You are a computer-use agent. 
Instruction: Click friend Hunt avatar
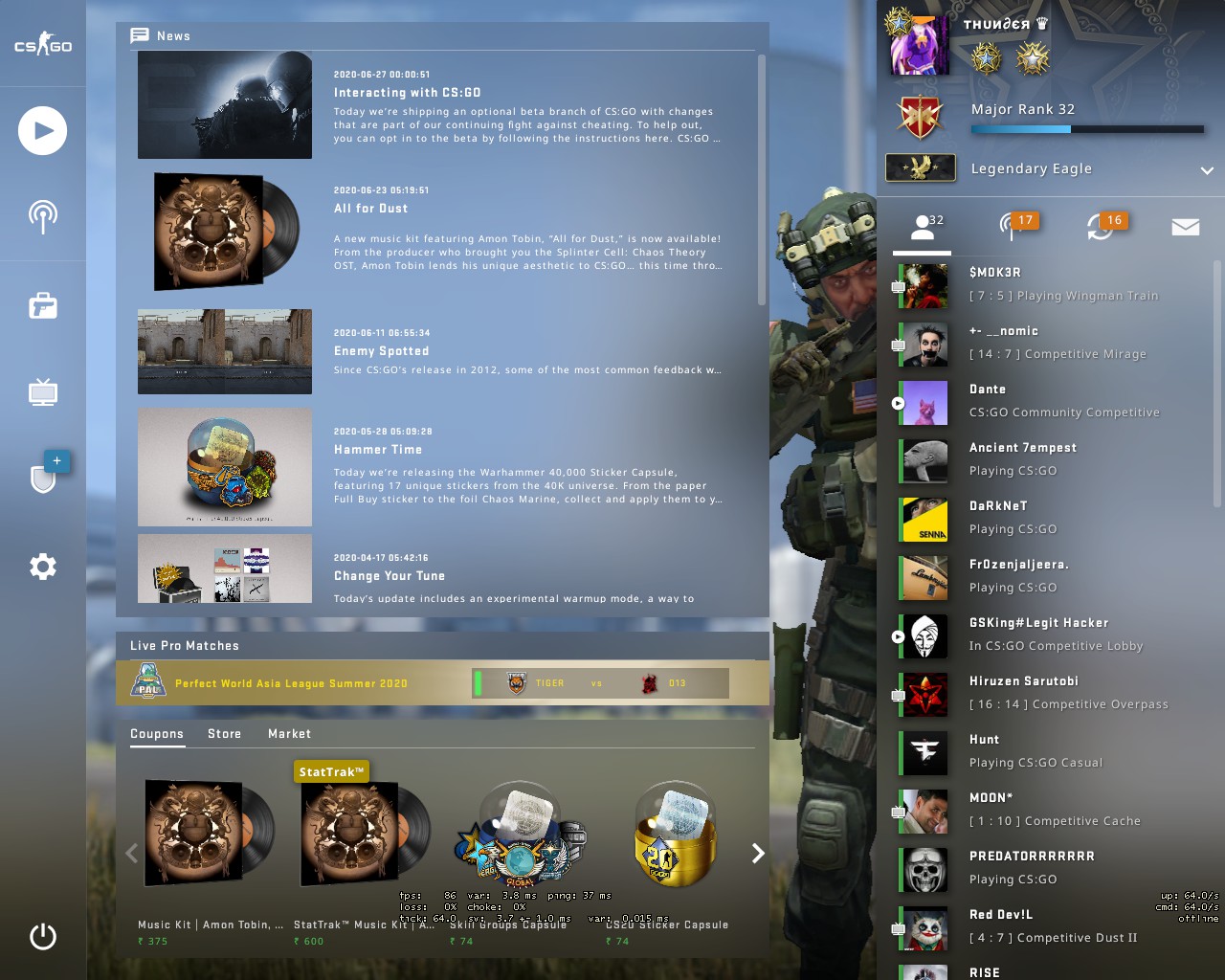click(924, 752)
